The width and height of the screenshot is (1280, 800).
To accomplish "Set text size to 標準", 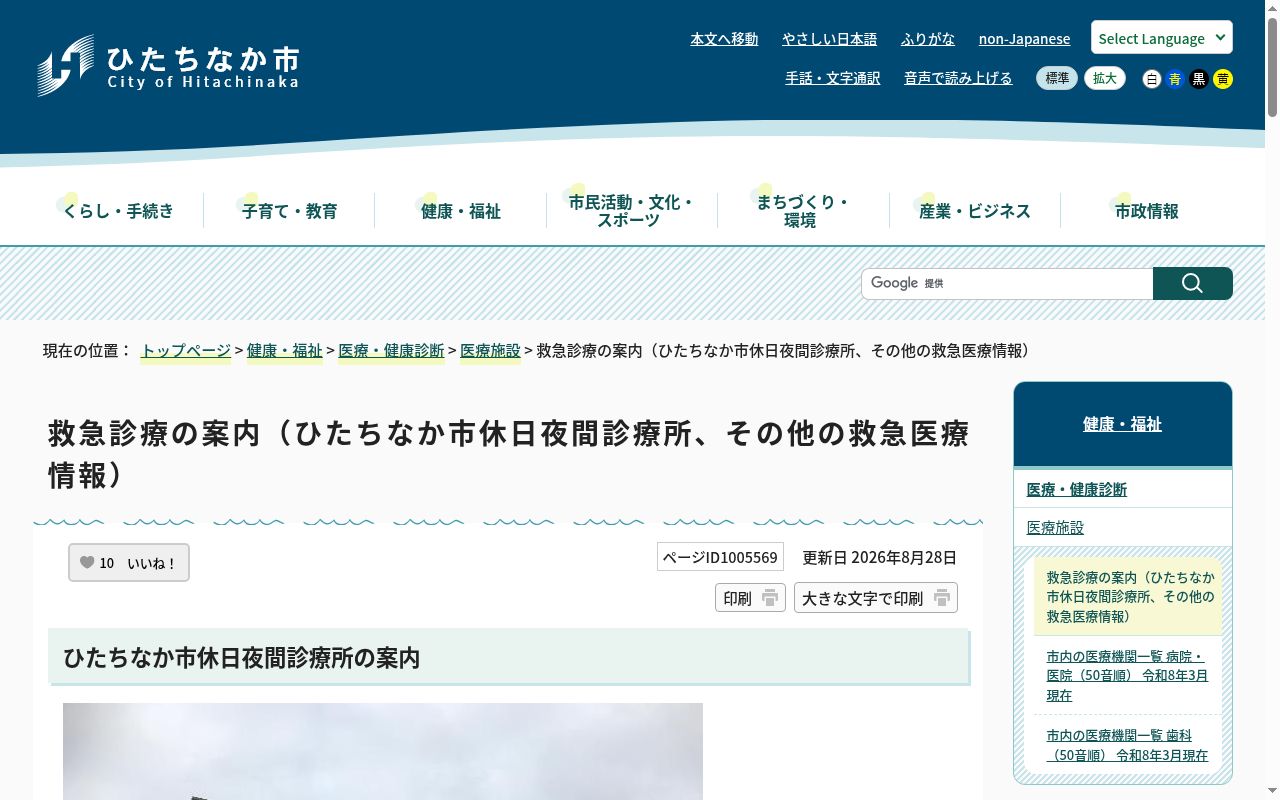I will tap(1057, 78).
